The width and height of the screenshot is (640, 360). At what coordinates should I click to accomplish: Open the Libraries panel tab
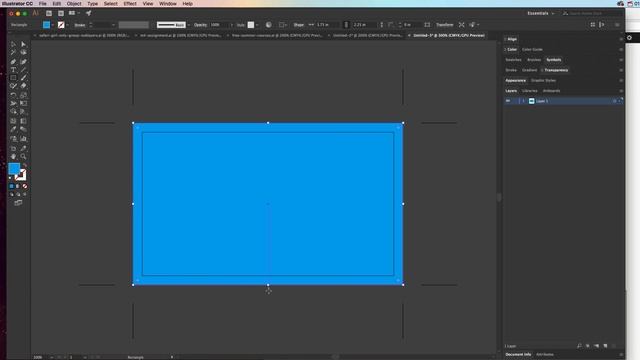[x=529, y=91]
